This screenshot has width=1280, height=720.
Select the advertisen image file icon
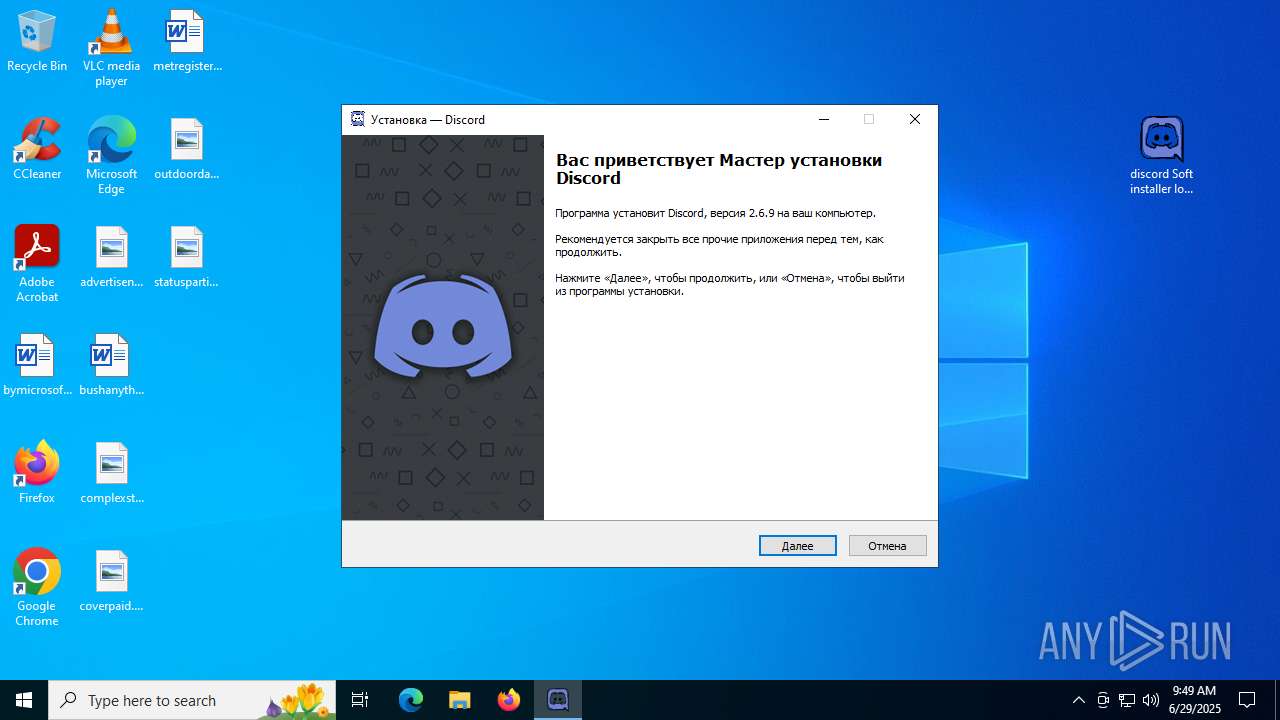point(111,257)
